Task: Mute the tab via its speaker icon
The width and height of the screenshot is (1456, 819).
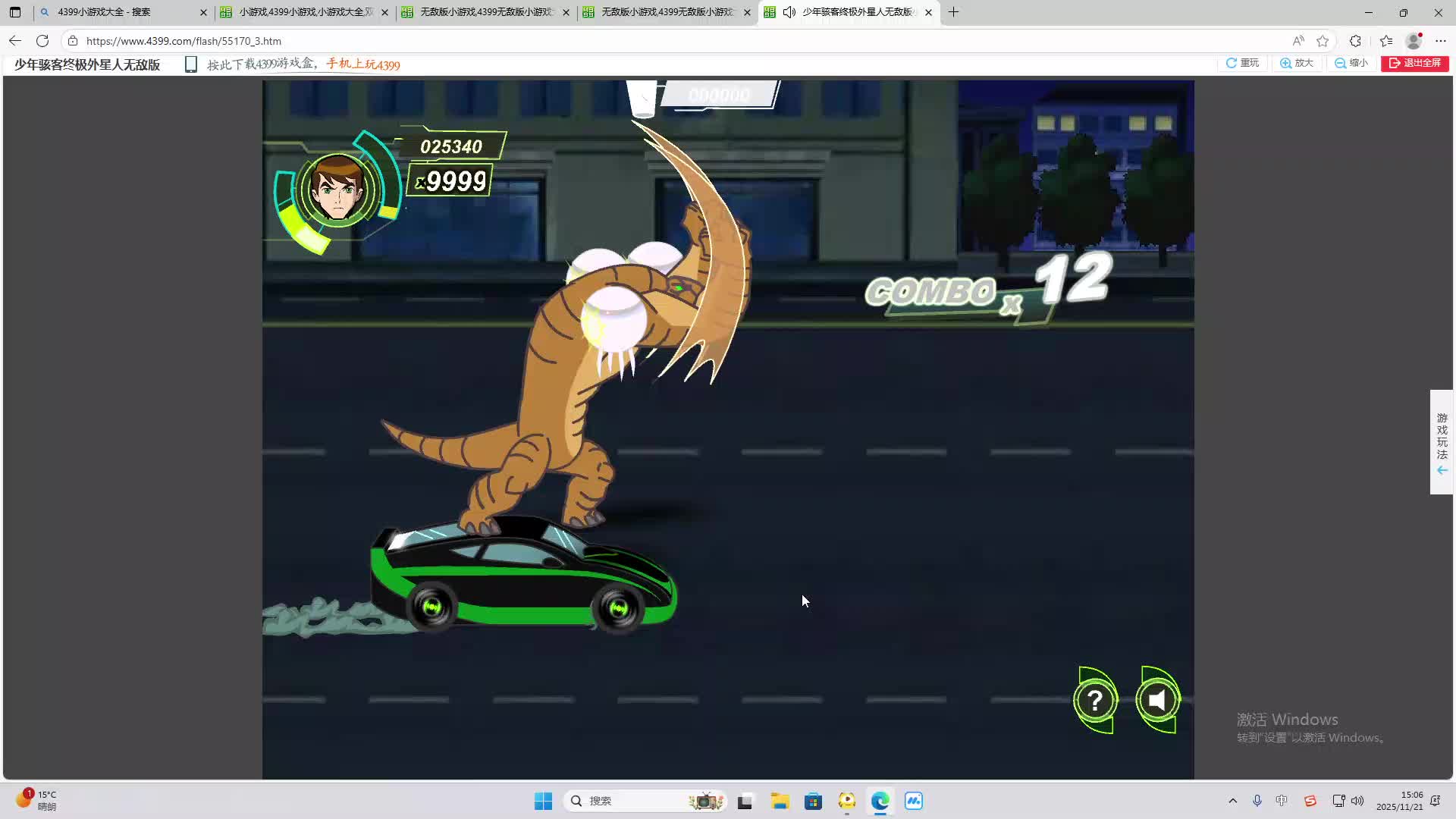Action: [x=789, y=12]
